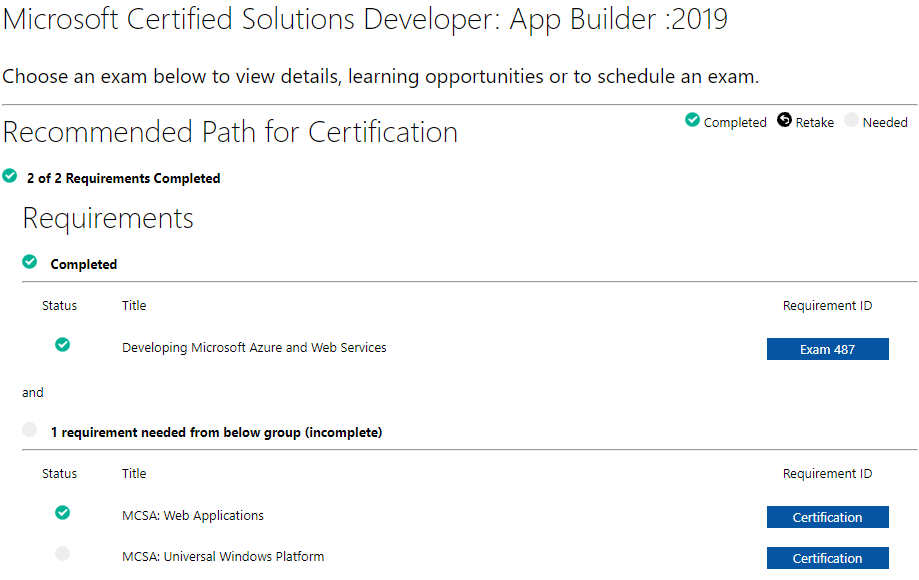The width and height of the screenshot is (919, 580).
Task: Click Status column header above Developing Microsoft Azure
Action: pyautogui.click(x=59, y=306)
